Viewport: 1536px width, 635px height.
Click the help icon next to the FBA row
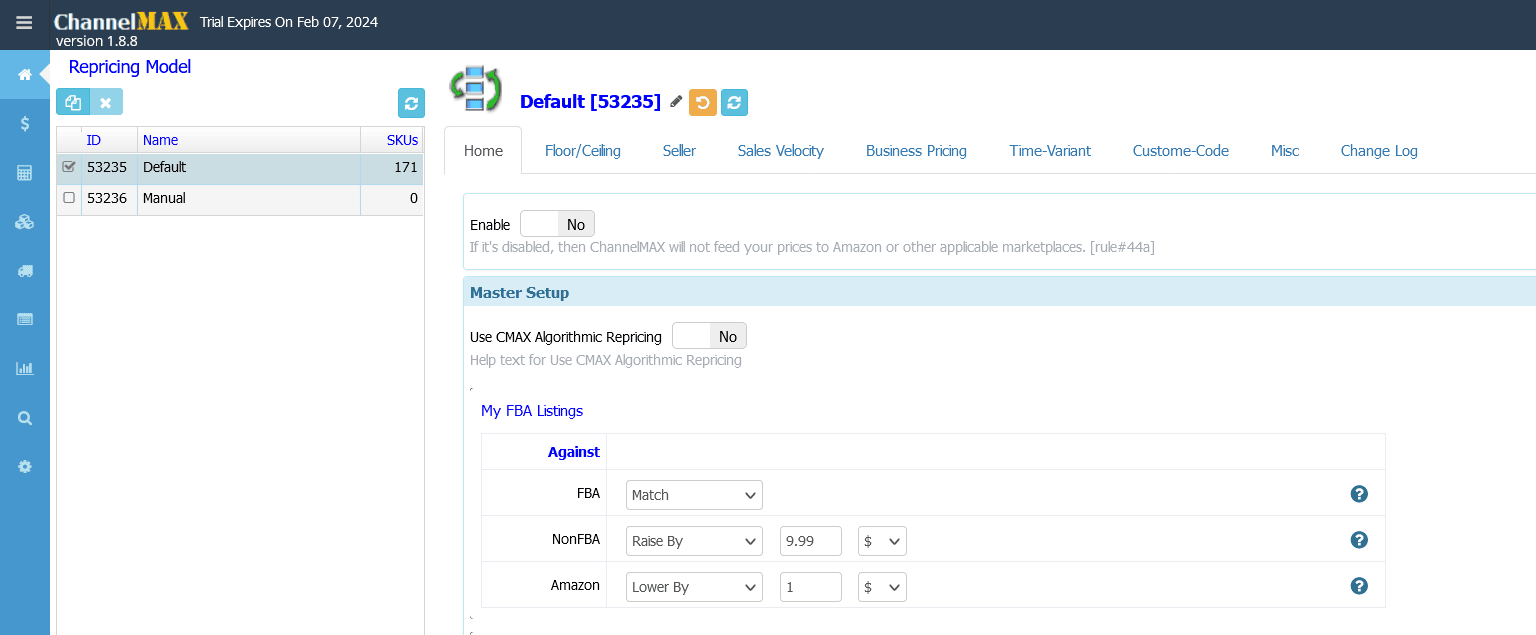pos(1359,493)
